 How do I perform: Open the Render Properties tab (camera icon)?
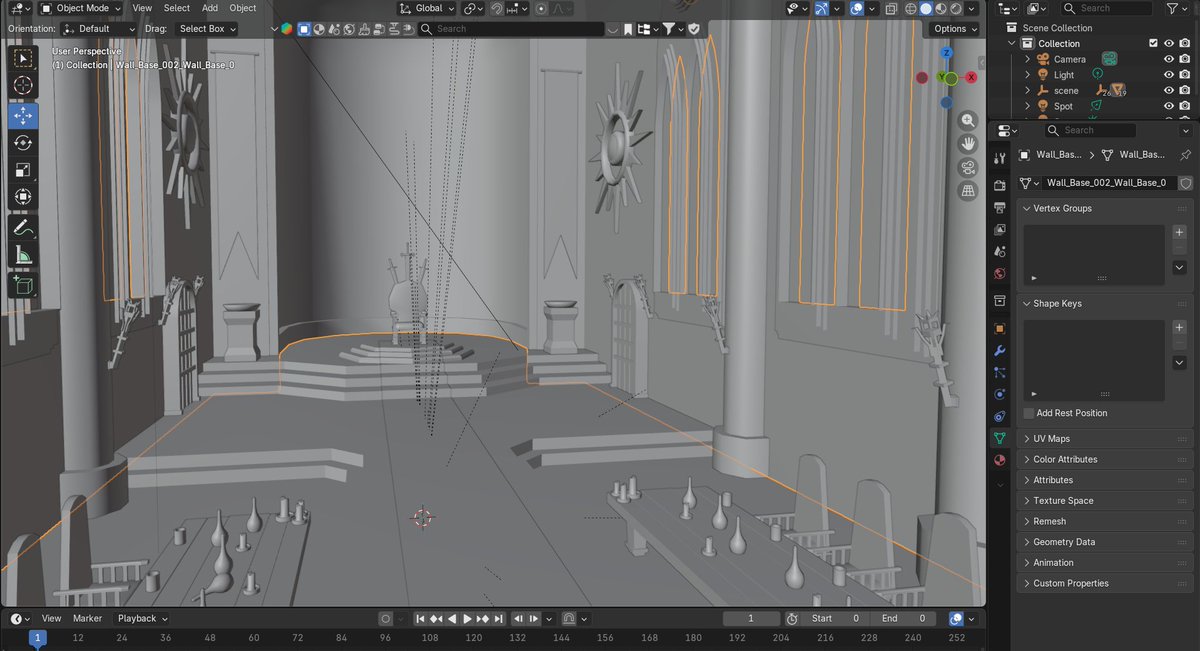click(999, 185)
